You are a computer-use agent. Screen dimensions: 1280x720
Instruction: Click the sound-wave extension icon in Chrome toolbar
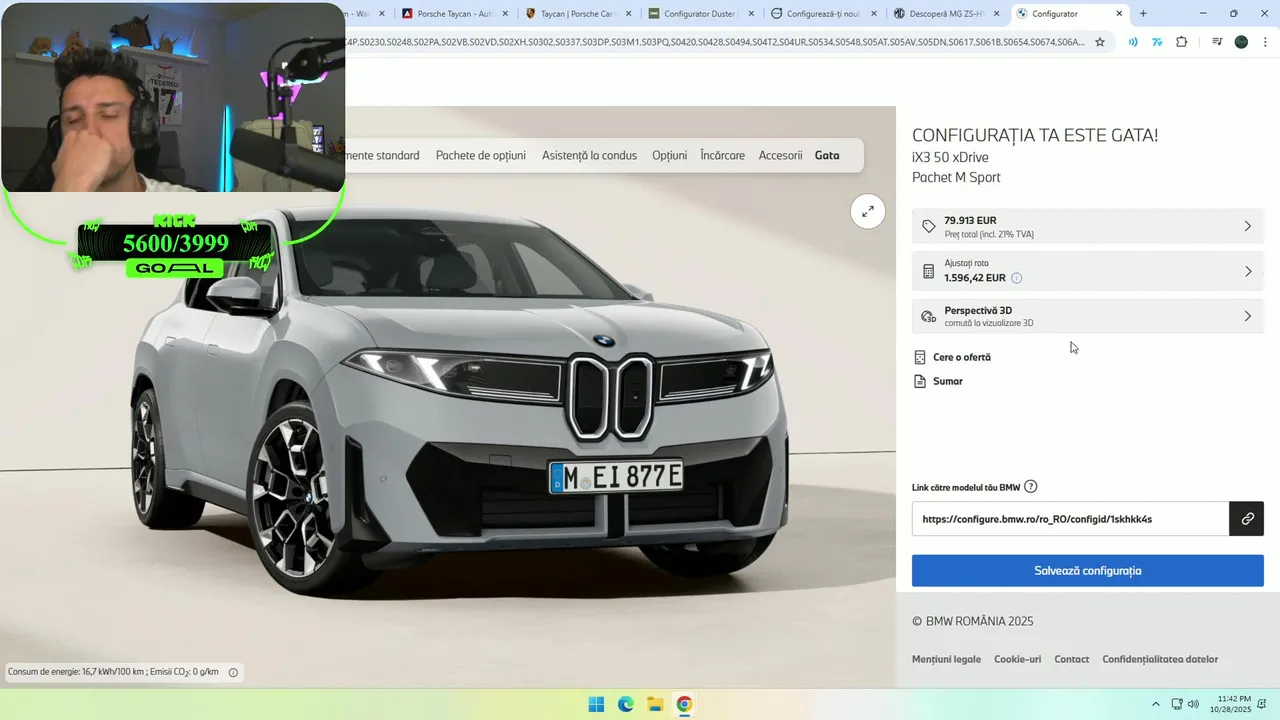point(1133,42)
